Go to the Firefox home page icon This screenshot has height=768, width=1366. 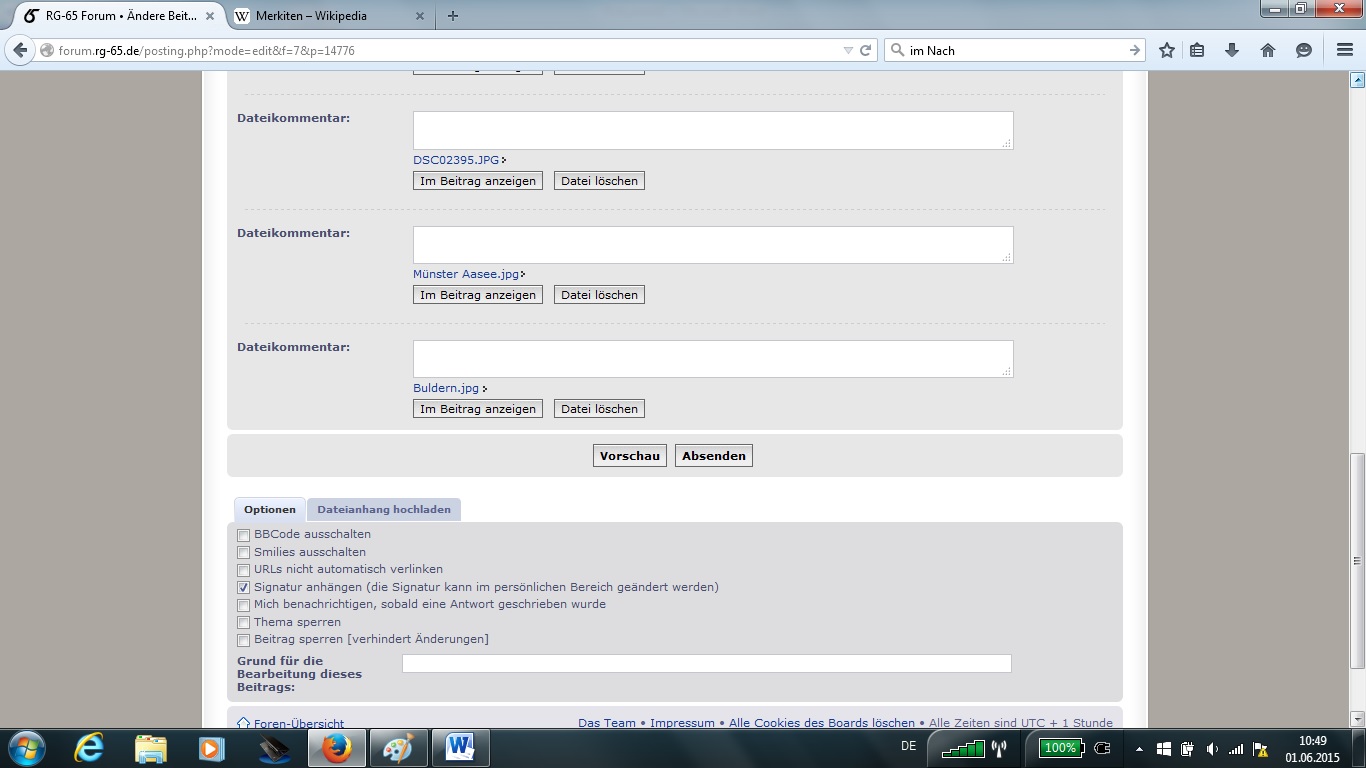[1268, 50]
